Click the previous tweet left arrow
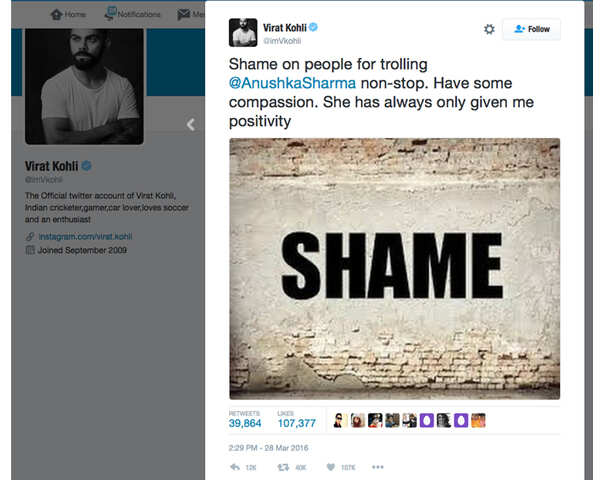The height and width of the screenshot is (480, 600). pos(191,125)
